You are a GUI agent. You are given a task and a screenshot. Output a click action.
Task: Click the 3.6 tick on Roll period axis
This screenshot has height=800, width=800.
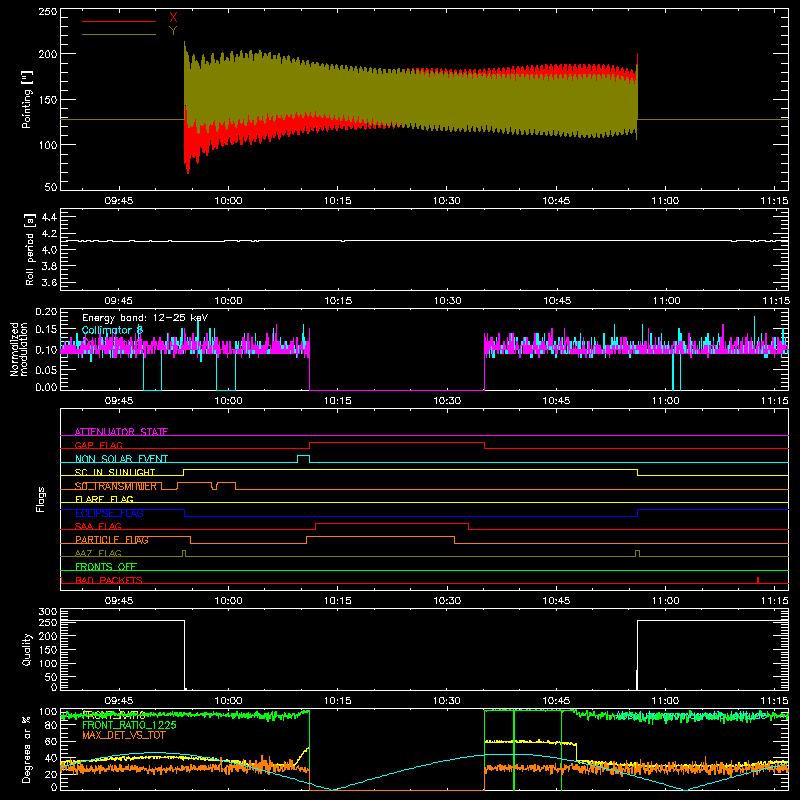[49, 282]
